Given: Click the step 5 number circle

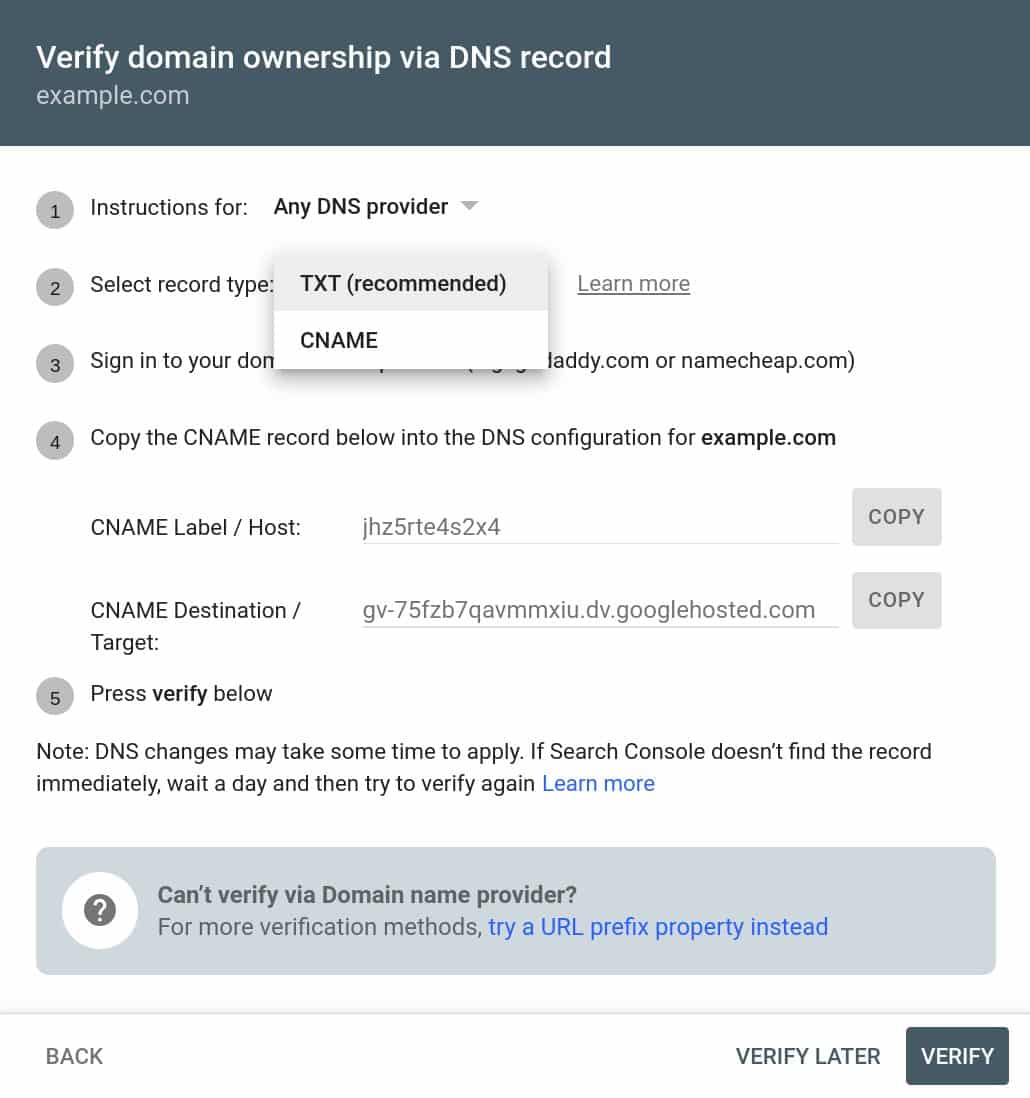Looking at the screenshot, I should 55,697.
